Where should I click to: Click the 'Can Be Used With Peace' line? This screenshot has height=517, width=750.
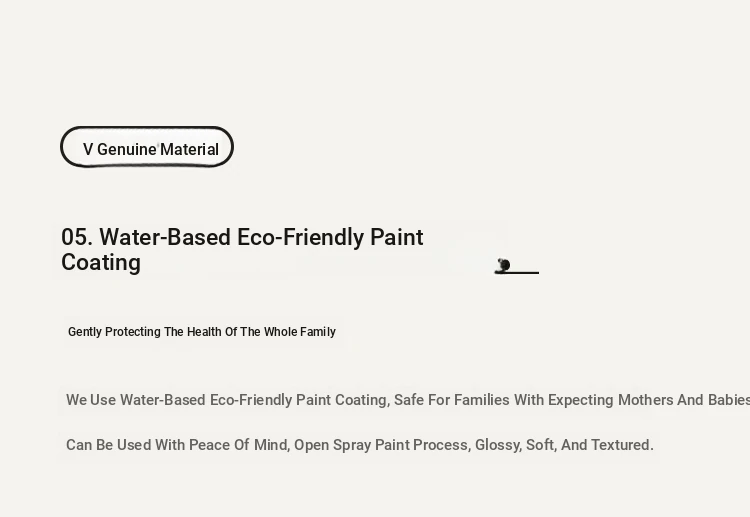pyautogui.click(x=360, y=445)
